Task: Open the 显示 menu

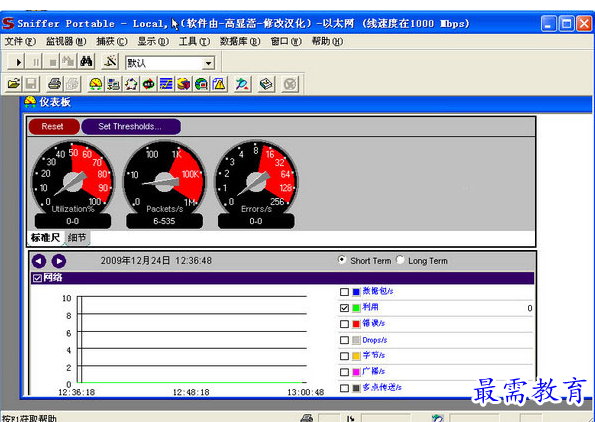Action: (x=153, y=41)
